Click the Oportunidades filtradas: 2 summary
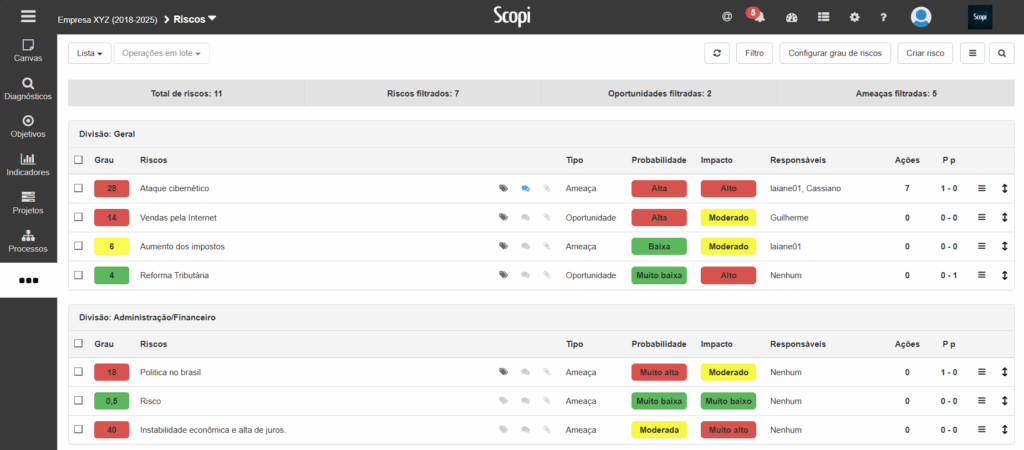 [x=659, y=93]
